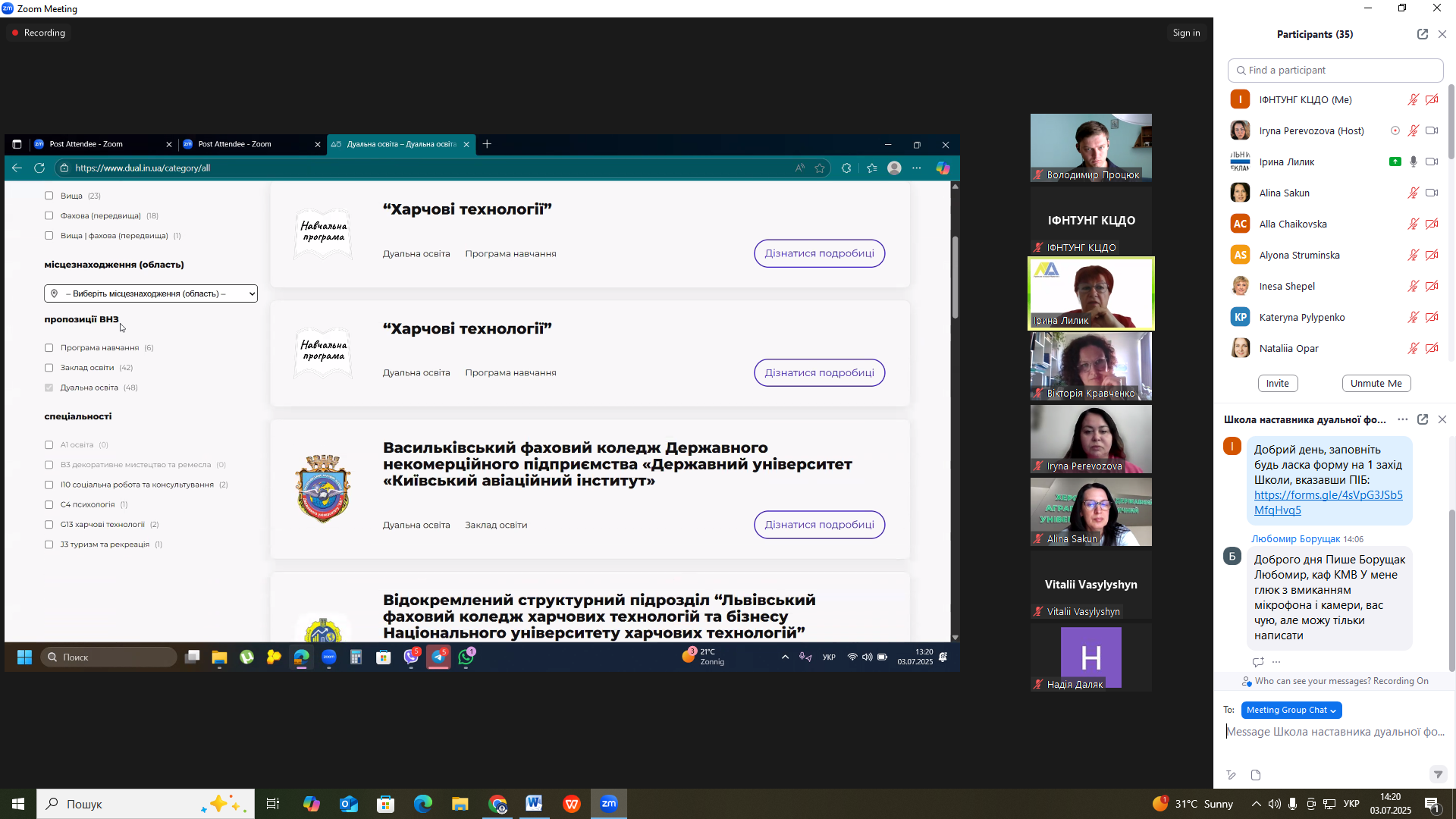1456x819 pixels.
Task: Click the back arrow in shared browser
Action: pos(17,168)
